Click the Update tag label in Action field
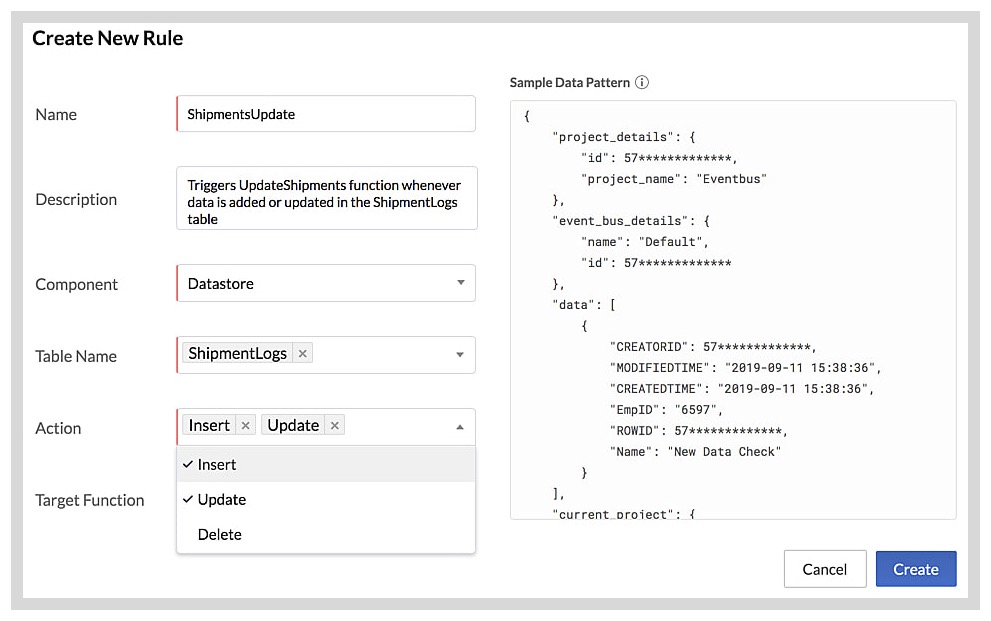 click(293, 425)
